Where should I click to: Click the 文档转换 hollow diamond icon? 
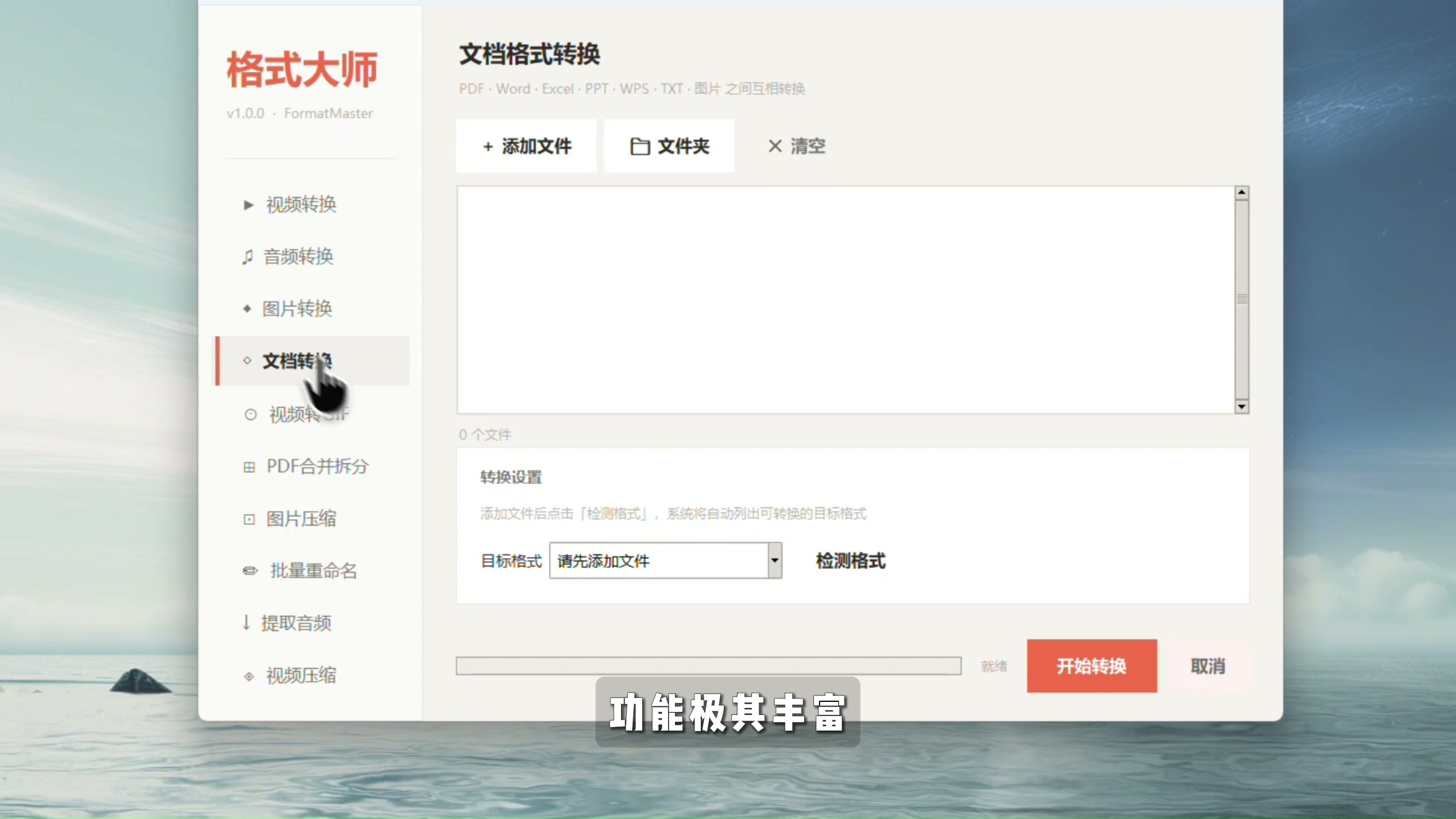[x=247, y=361]
